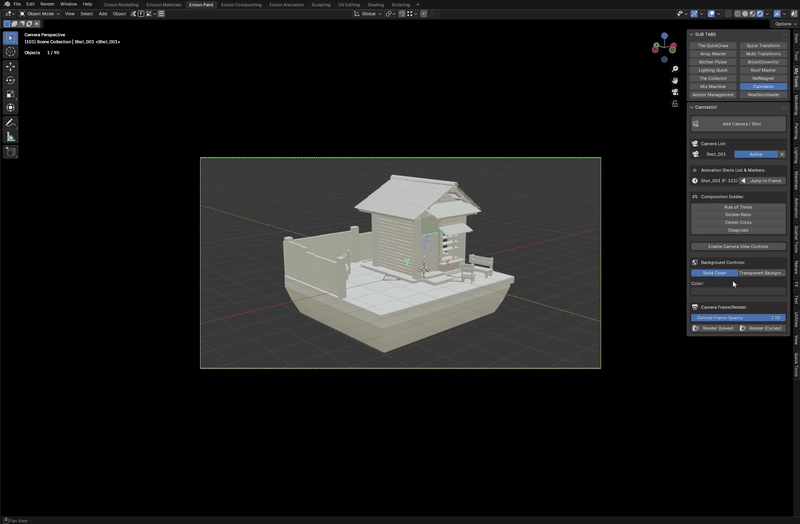The image size is (800, 524).
Task: Click the Zoom view magnifier icon
Action: [x=675, y=69]
